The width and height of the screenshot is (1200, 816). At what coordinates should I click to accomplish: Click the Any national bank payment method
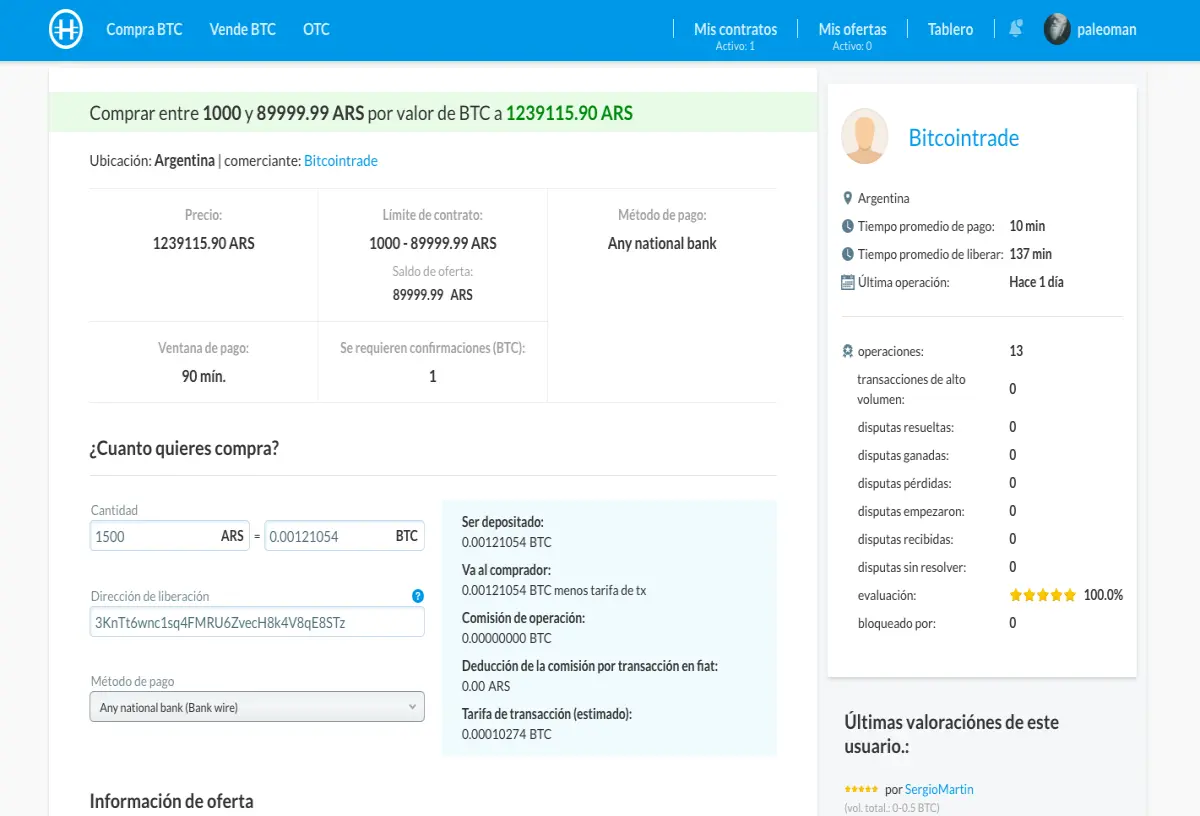point(662,243)
